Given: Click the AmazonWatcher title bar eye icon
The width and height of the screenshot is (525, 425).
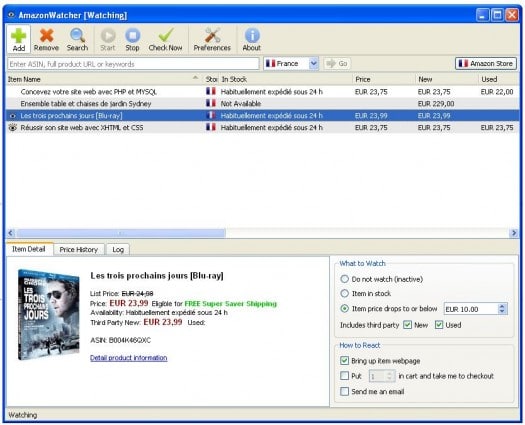Looking at the screenshot, I should (11, 15).
